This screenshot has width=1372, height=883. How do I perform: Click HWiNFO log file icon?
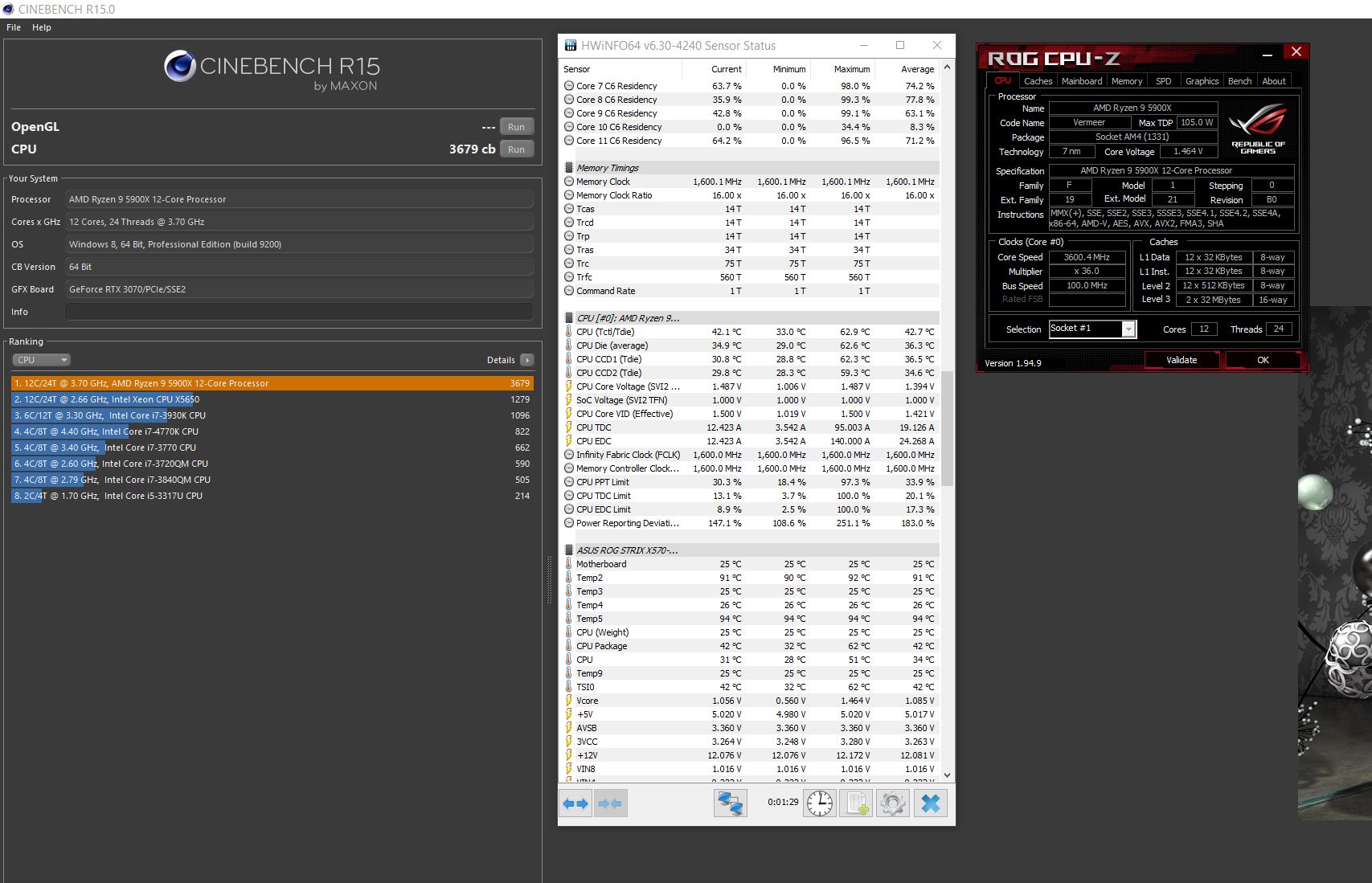point(856,803)
